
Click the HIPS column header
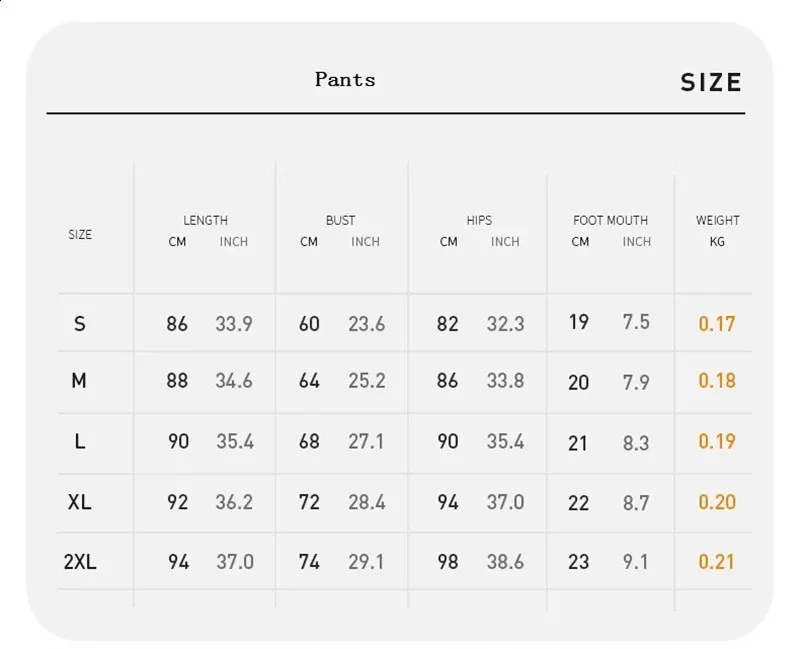pyautogui.click(x=479, y=220)
